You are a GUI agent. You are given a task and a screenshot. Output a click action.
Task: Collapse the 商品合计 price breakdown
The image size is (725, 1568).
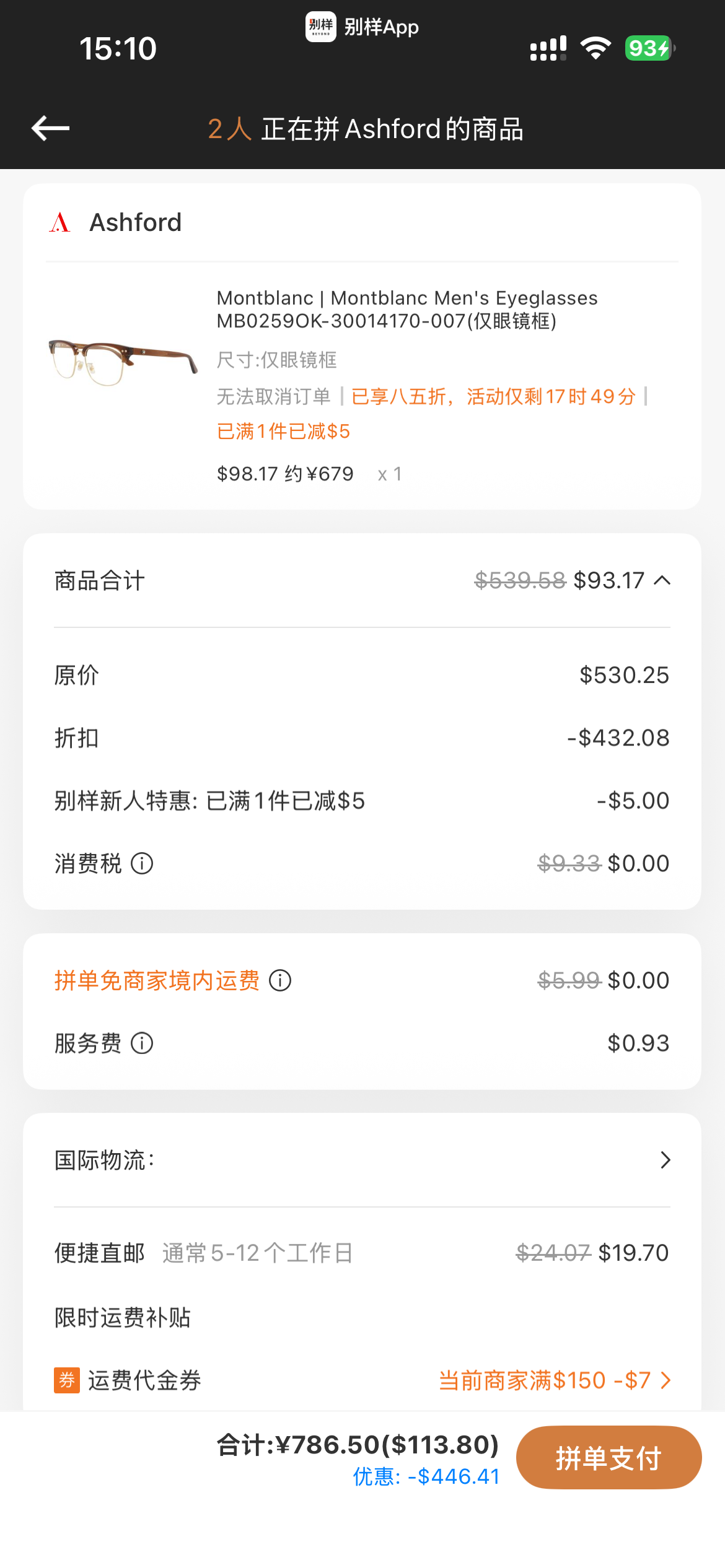tap(662, 580)
